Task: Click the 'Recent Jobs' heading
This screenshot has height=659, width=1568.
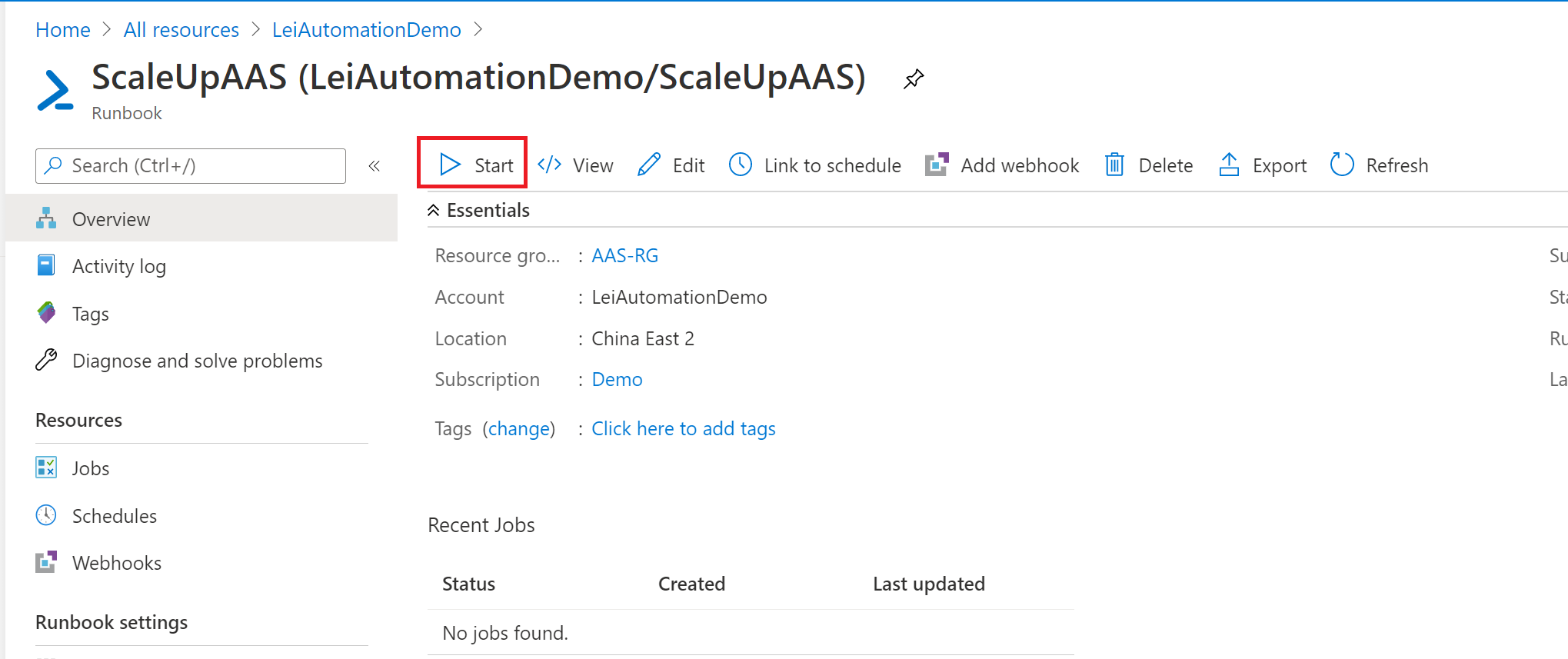Action: (x=481, y=525)
